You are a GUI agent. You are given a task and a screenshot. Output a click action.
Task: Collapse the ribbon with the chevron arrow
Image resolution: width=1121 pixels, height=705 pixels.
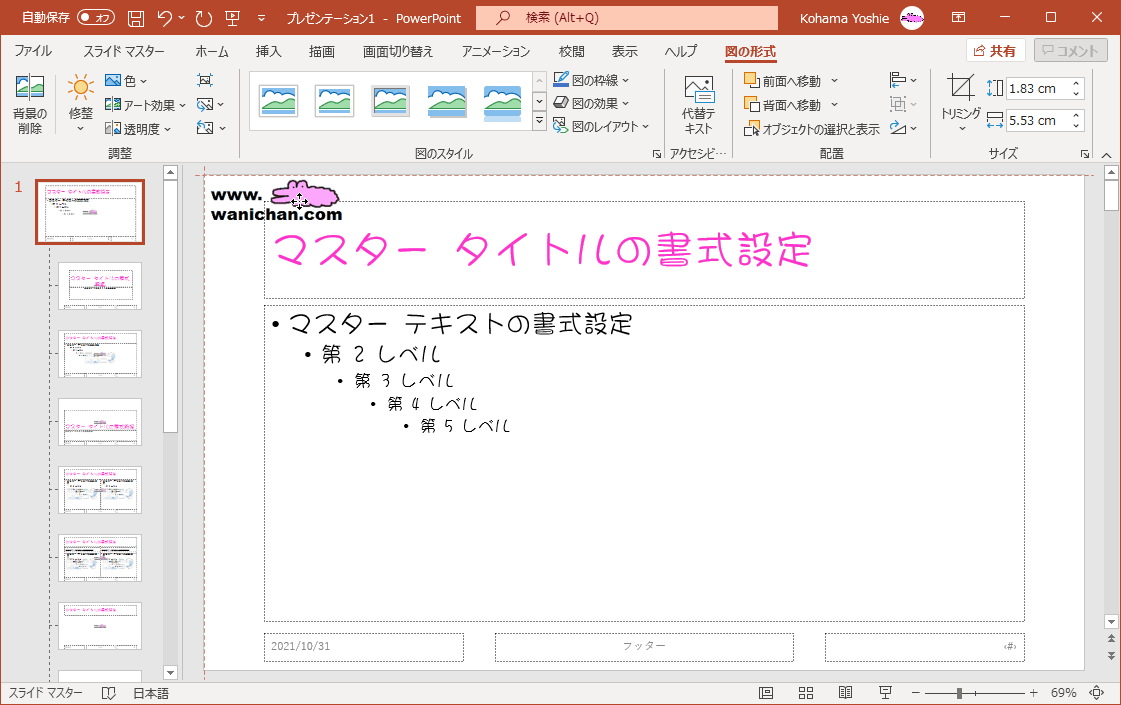[x=1106, y=154]
